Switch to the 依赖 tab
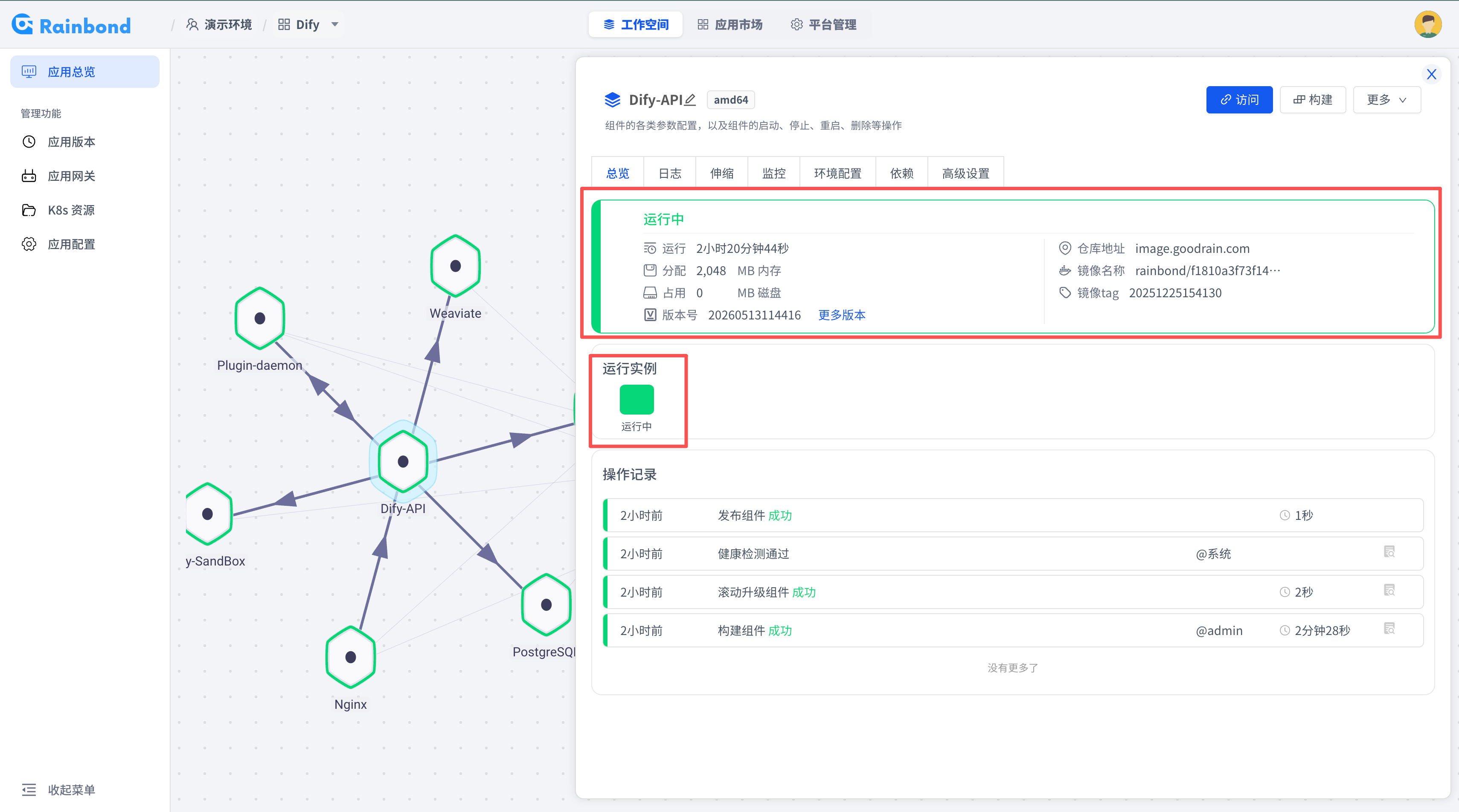Screen dimensions: 1459x812 [x=902, y=173]
